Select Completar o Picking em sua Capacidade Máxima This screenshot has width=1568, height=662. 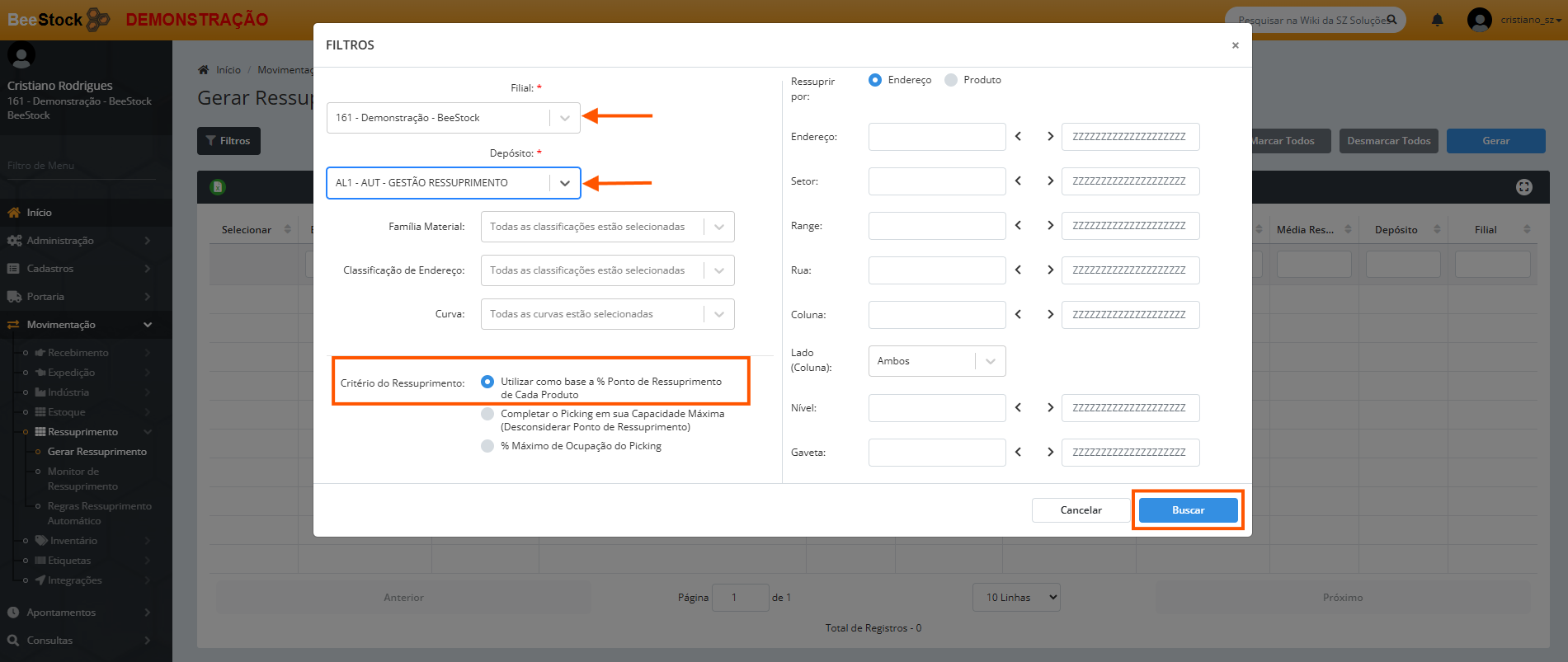click(487, 414)
